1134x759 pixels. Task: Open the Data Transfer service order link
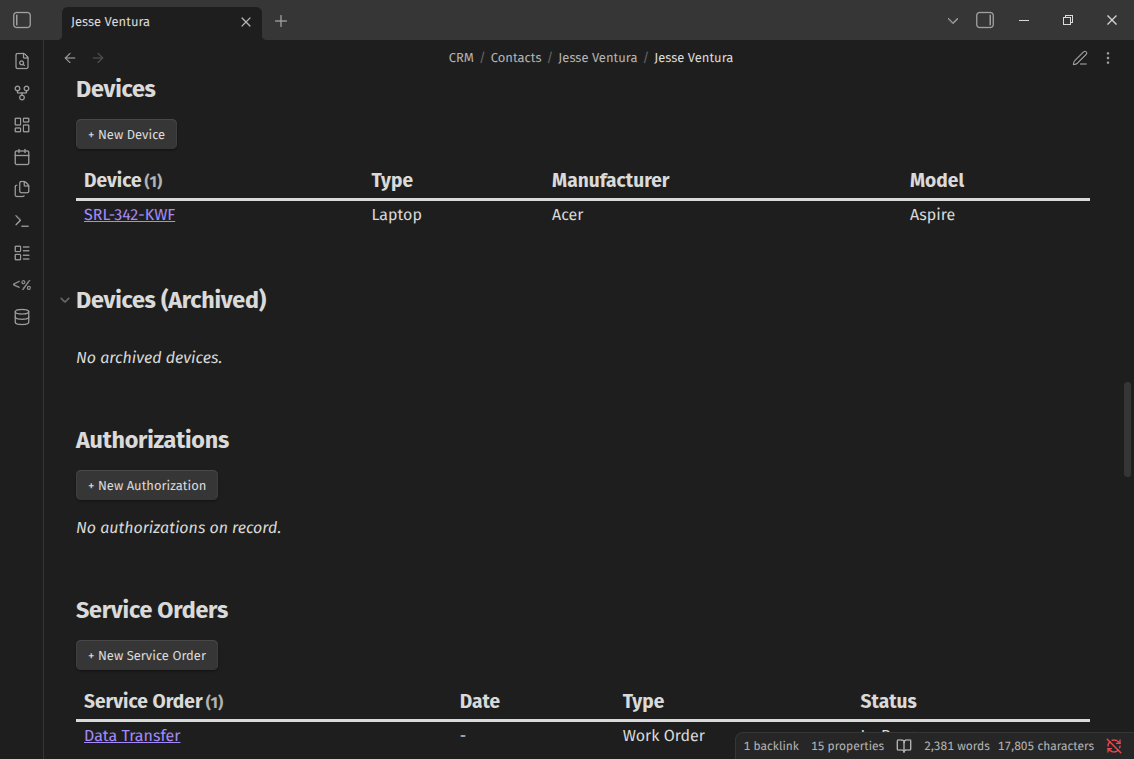click(132, 736)
